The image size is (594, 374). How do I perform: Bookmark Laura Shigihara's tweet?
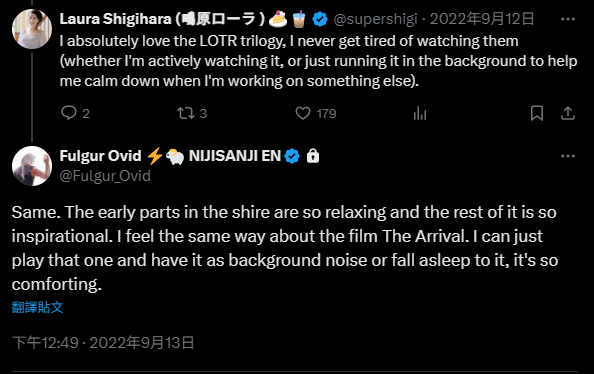537,113
